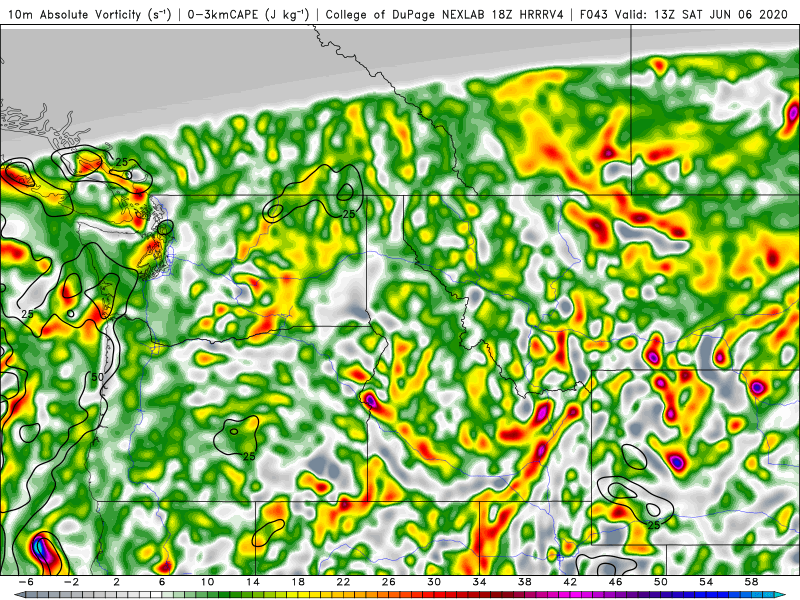The width and height of the screenshot is (800, 600).
Task: Click the "10" colorbar tick label
Action: click(207, 582)
